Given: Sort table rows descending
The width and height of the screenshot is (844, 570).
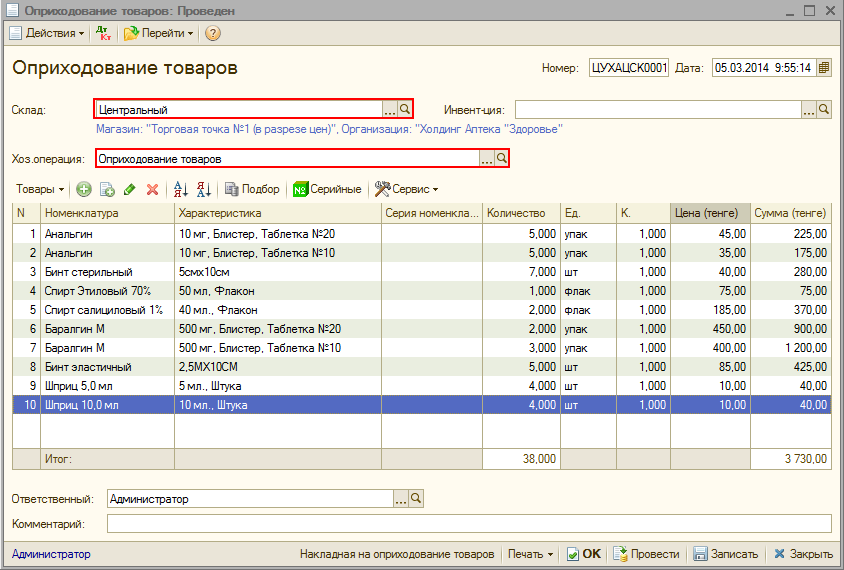Looking at the screenshot, I should coord(204,189).
